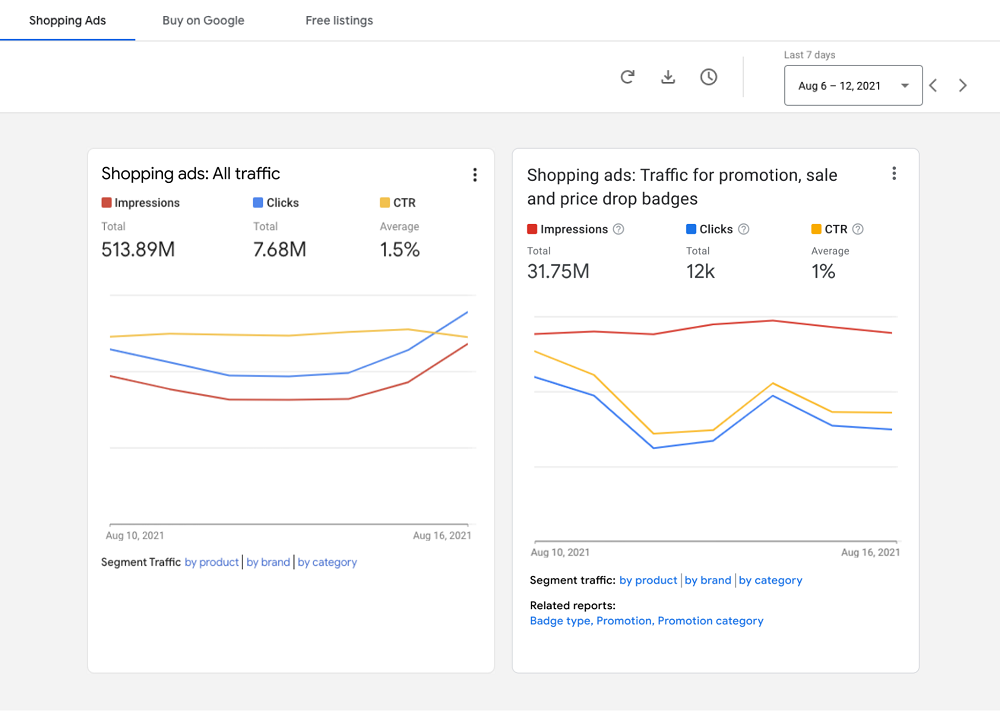Switch to the Buy on Google tab

(x=203, y=20)
